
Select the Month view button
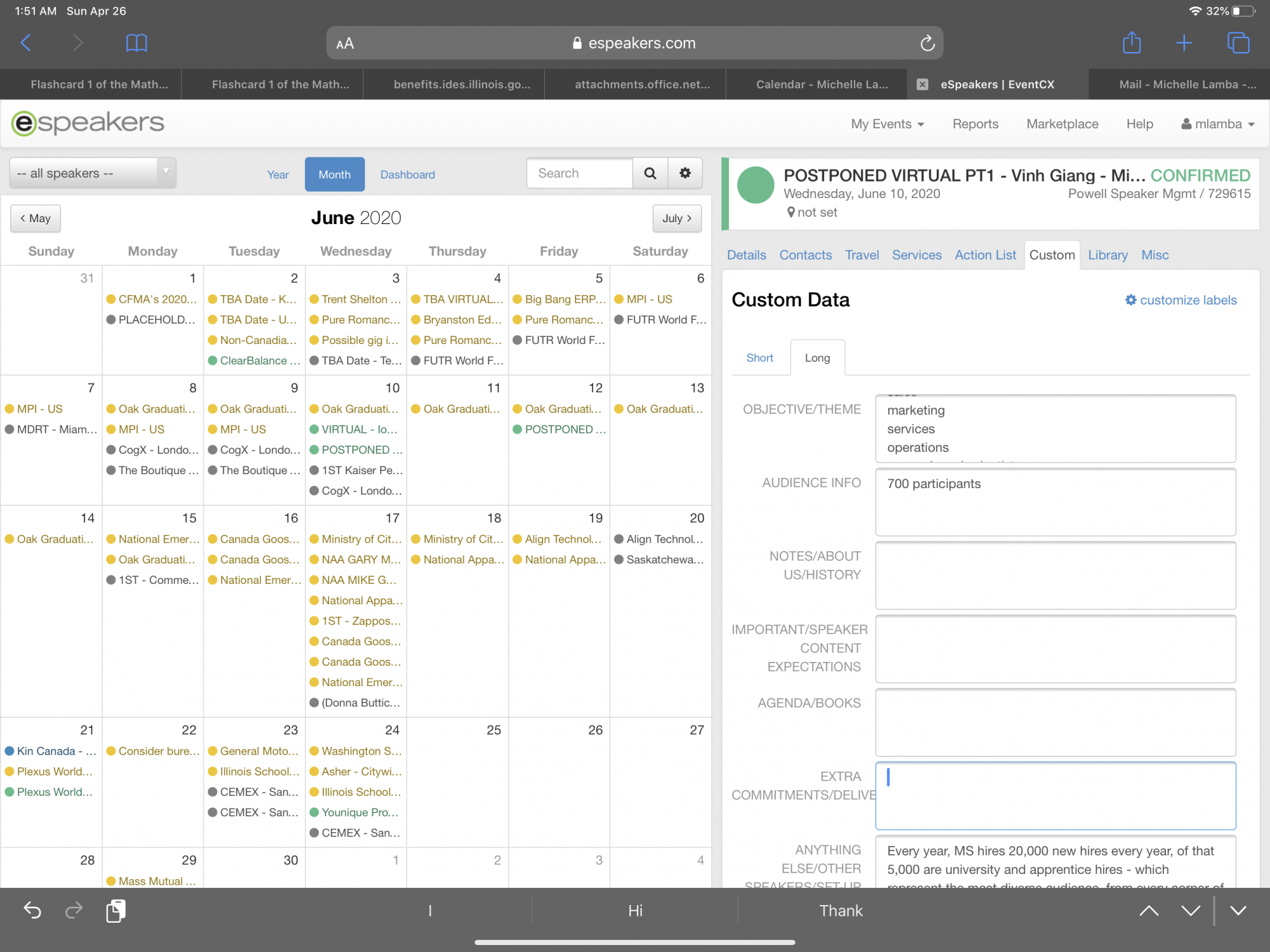pyautogui.click(x=335, y=175)
